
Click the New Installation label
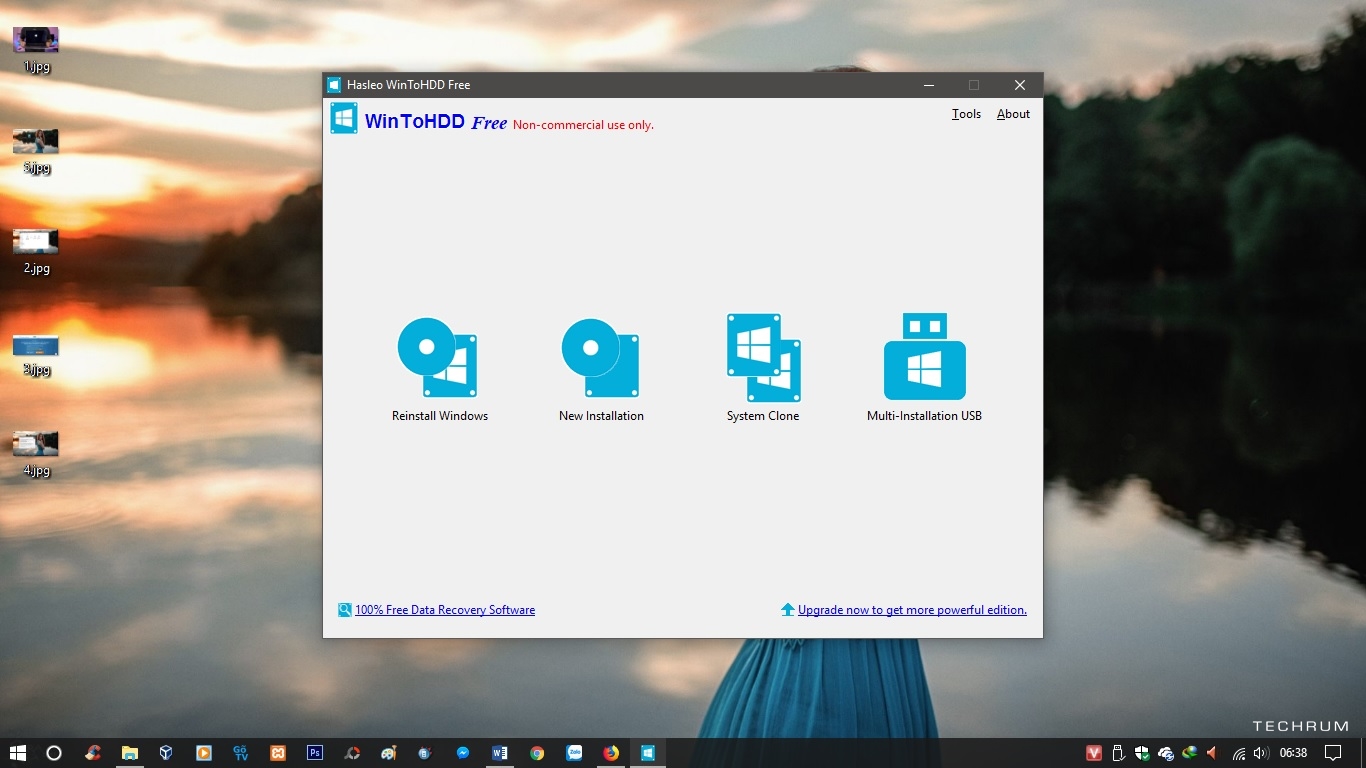click(601, 416)
